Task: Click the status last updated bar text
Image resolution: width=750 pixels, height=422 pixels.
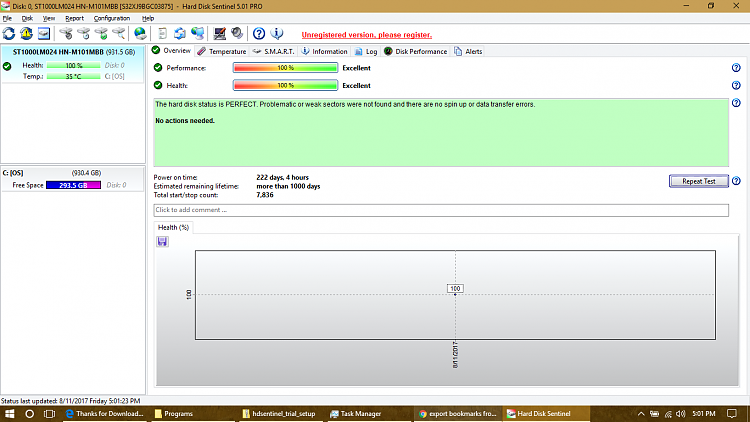Action: [71, 401]
